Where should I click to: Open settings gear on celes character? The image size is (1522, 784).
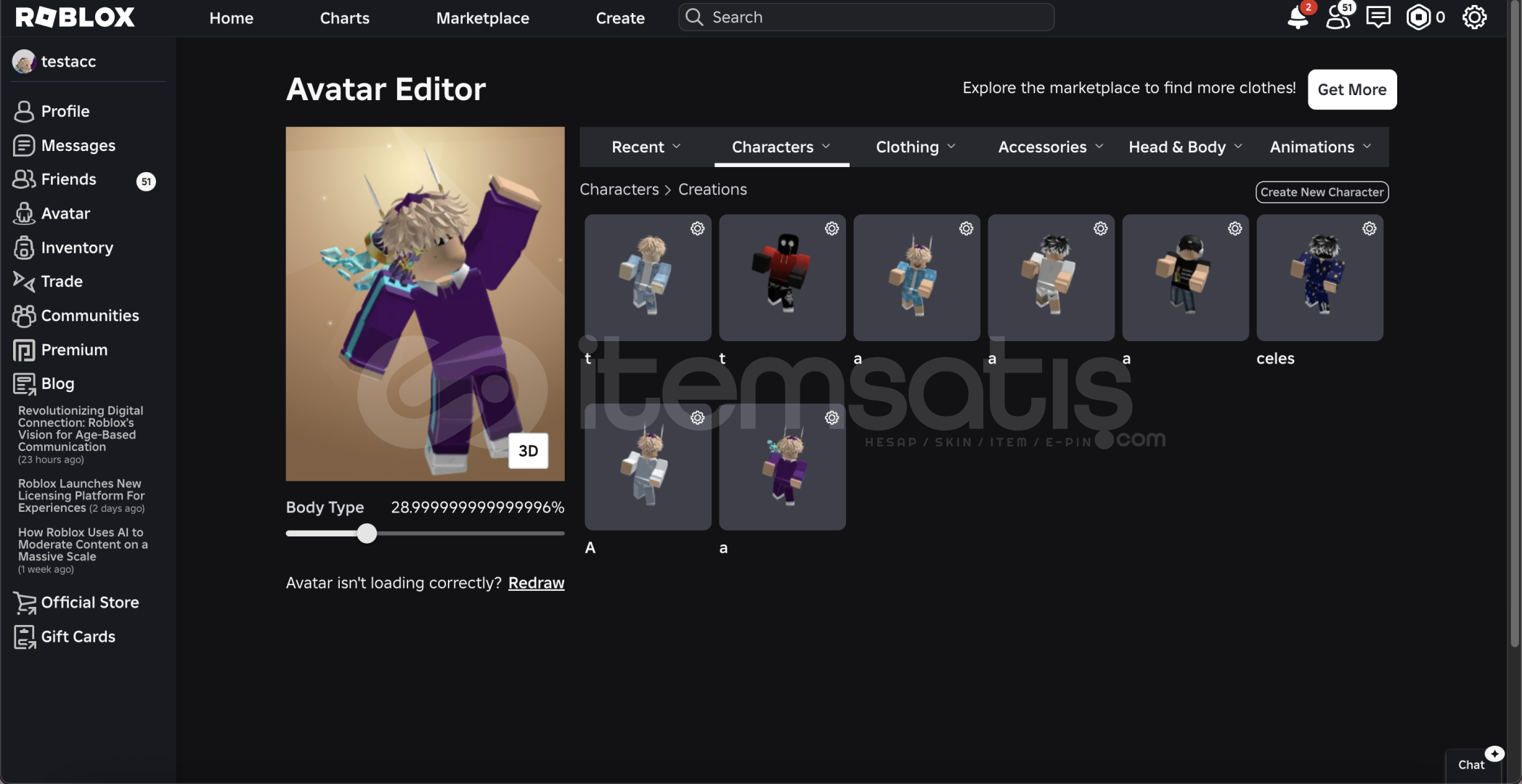(x=1369, y=229)
